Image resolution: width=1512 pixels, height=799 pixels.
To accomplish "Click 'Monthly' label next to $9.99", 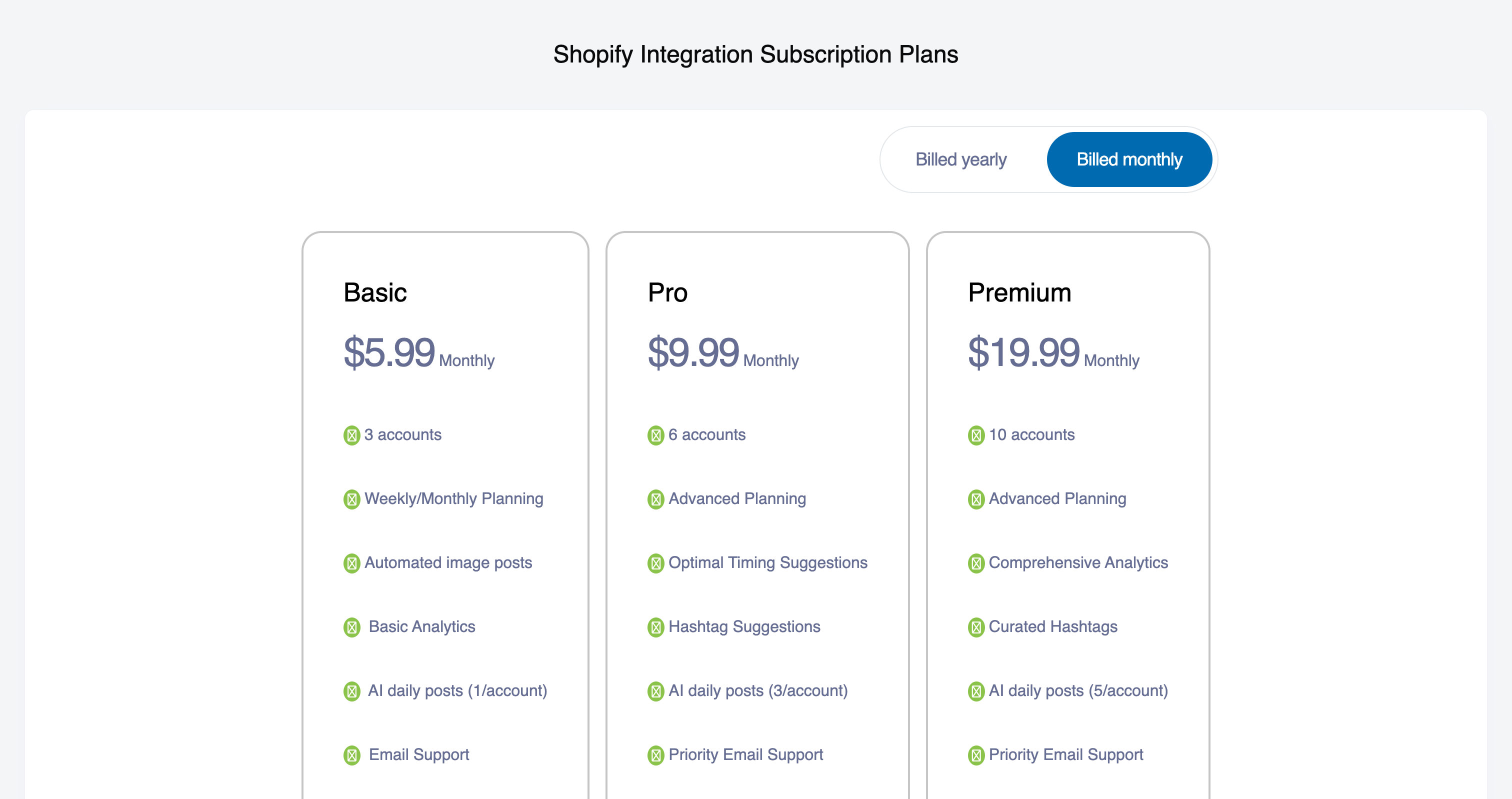I will pyautogui.click(x=770, y=360).
